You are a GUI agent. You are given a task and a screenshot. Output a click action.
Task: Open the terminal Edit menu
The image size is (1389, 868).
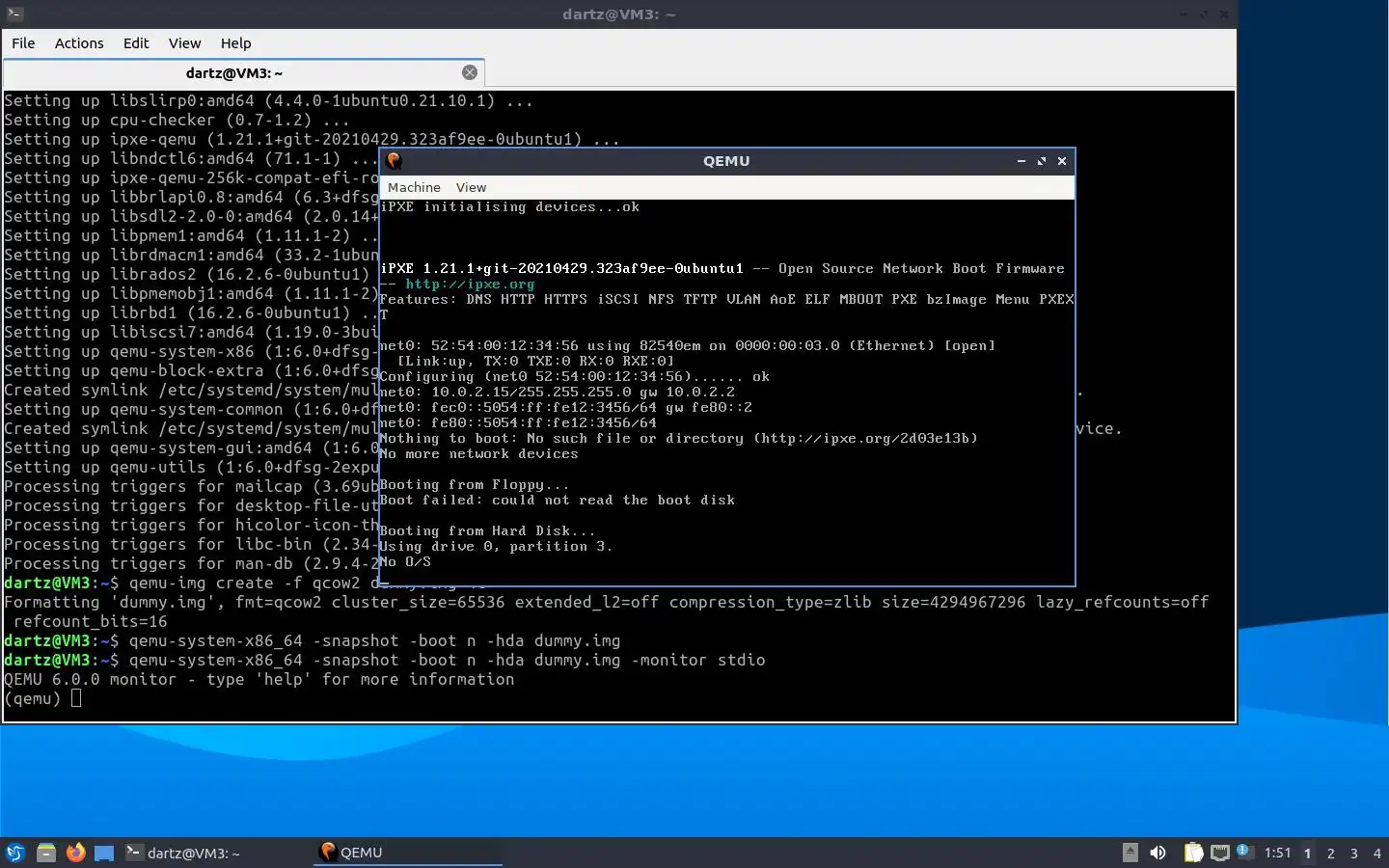click(x=136, y=43)
